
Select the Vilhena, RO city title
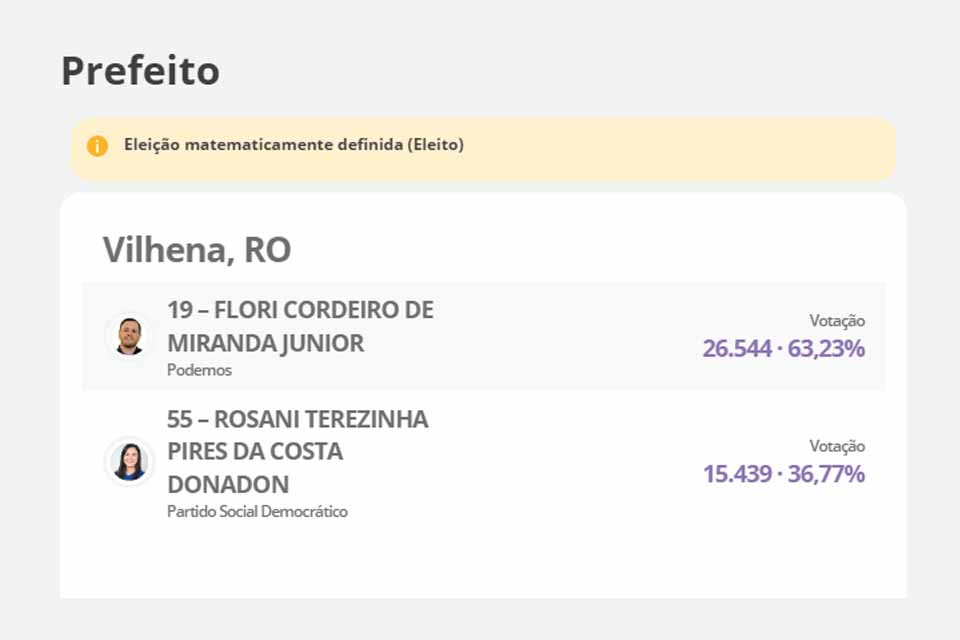pos(196,250)
